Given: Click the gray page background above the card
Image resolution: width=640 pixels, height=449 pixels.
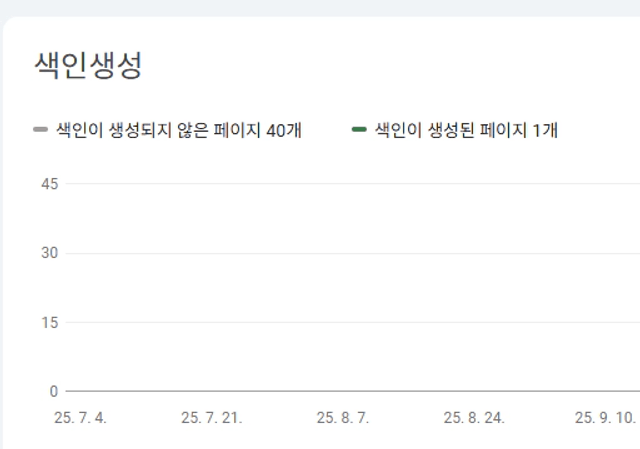Looking at the screenshot, I should click(320, 7).
